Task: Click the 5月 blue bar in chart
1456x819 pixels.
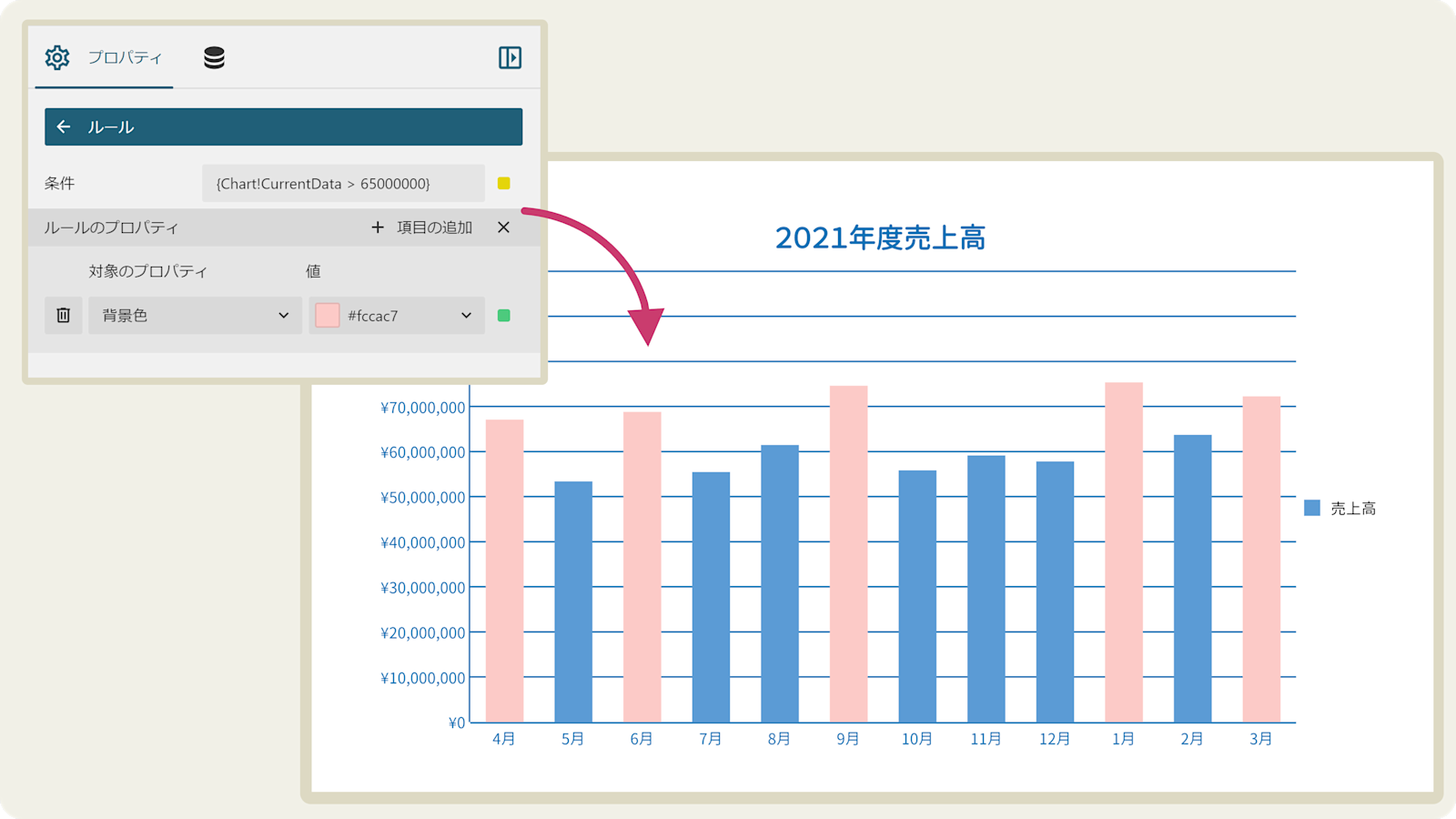Action: click(573, 602)
